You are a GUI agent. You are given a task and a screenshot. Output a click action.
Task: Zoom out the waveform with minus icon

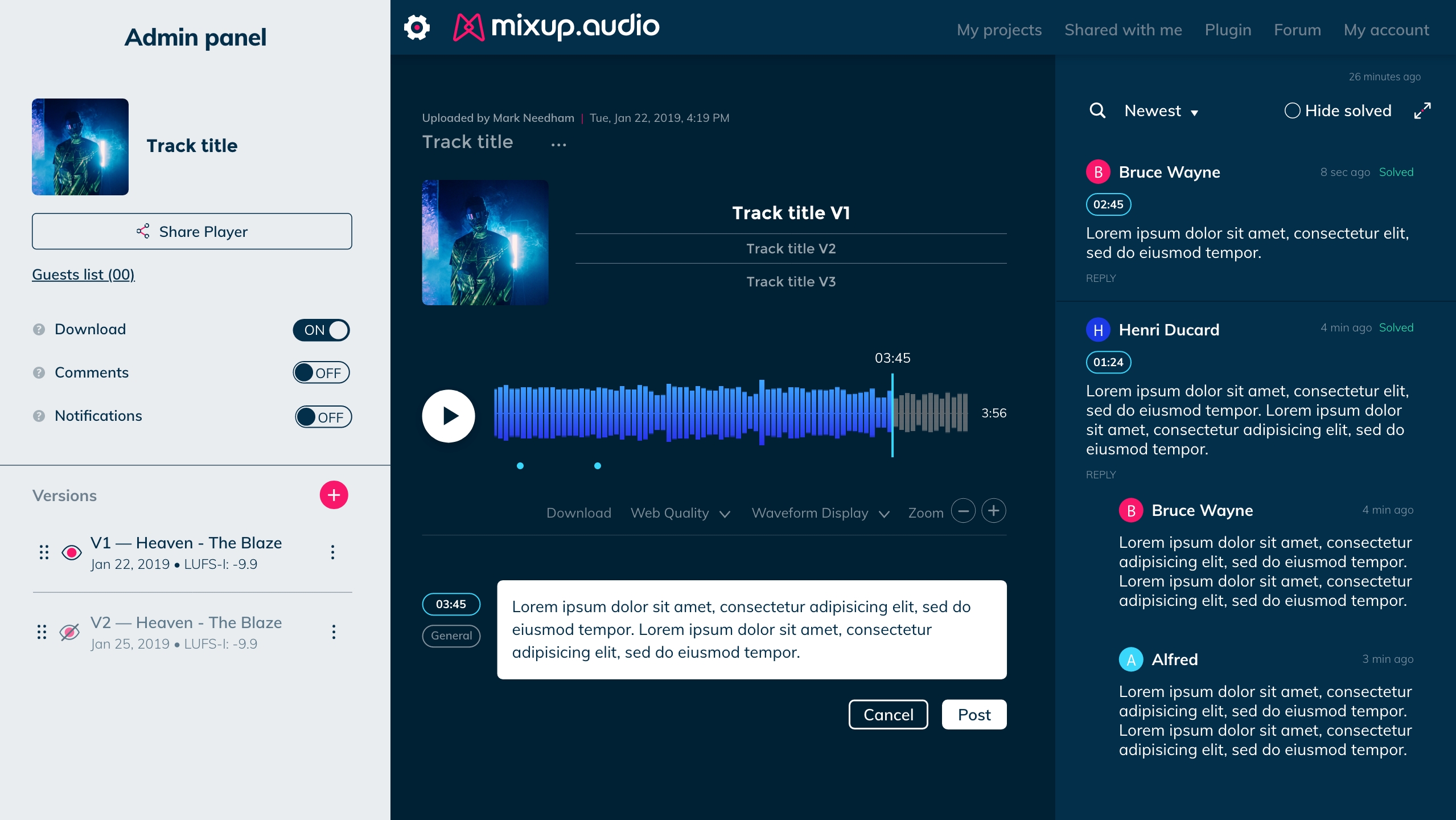click(x=963, y=511)
